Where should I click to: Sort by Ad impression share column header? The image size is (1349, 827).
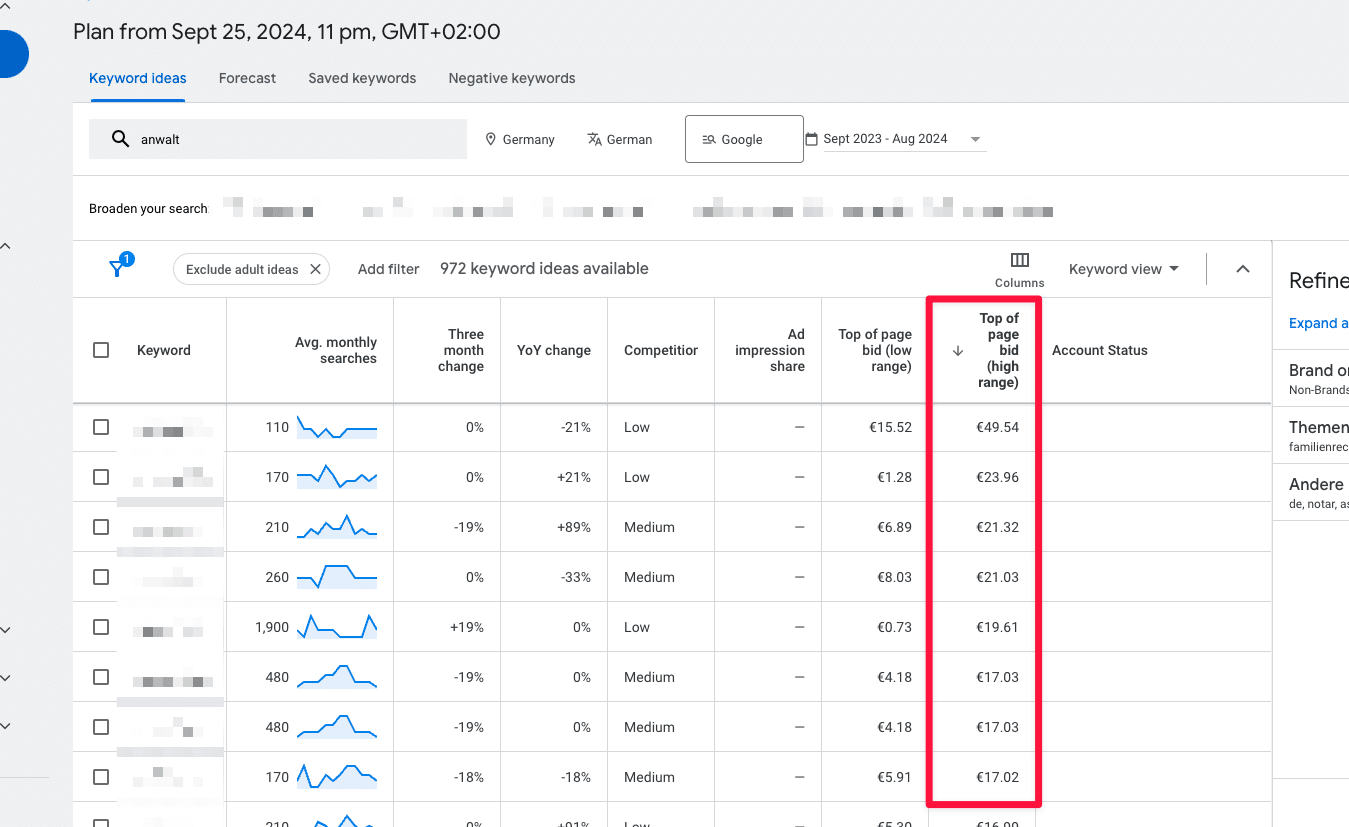click(770, 350)
